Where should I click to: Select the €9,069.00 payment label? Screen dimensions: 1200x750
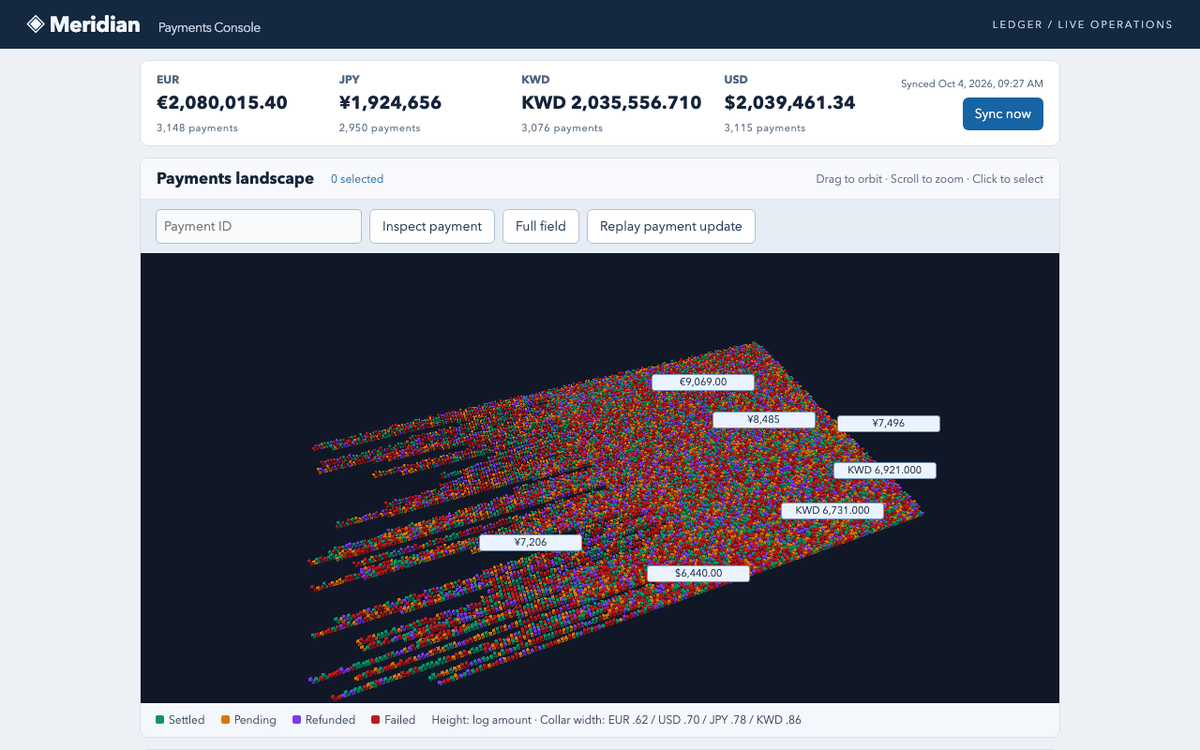pyautogui.click(x=703, y=382)
